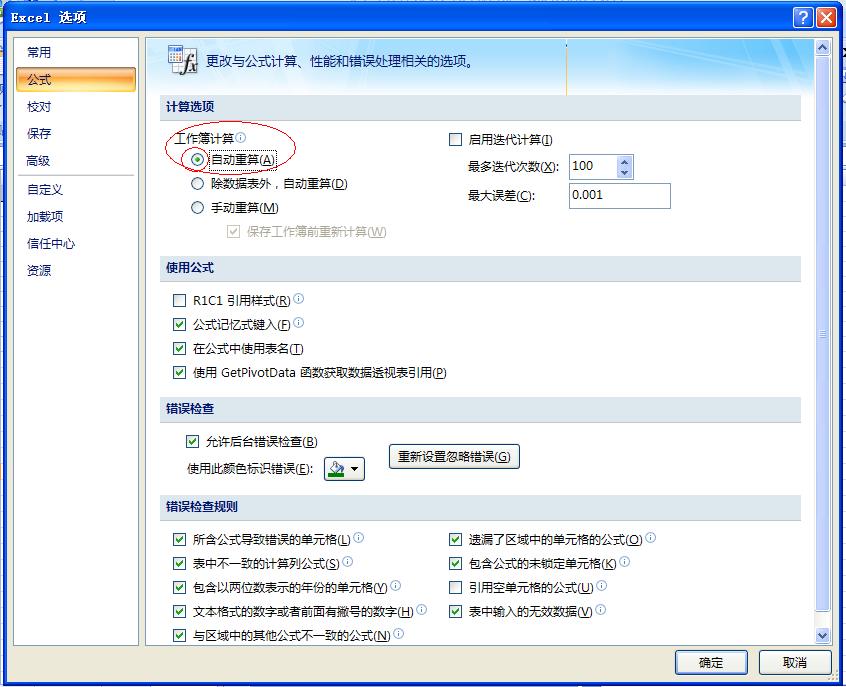Viewport: 846px width, 687px height.
Task: Click the 最大误差 input field
Action: coord(620,196)
